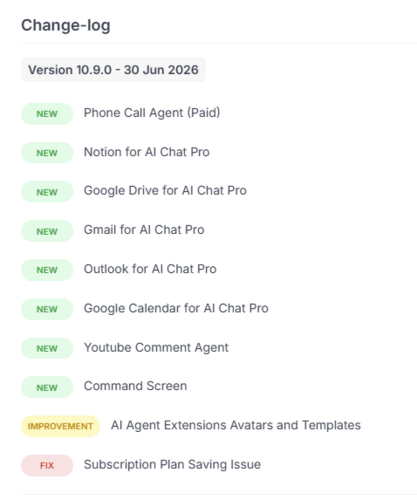The image size is (417, 500).
Task: Select Google Drive for AI Chat Pro
Action: click(165, 191)
